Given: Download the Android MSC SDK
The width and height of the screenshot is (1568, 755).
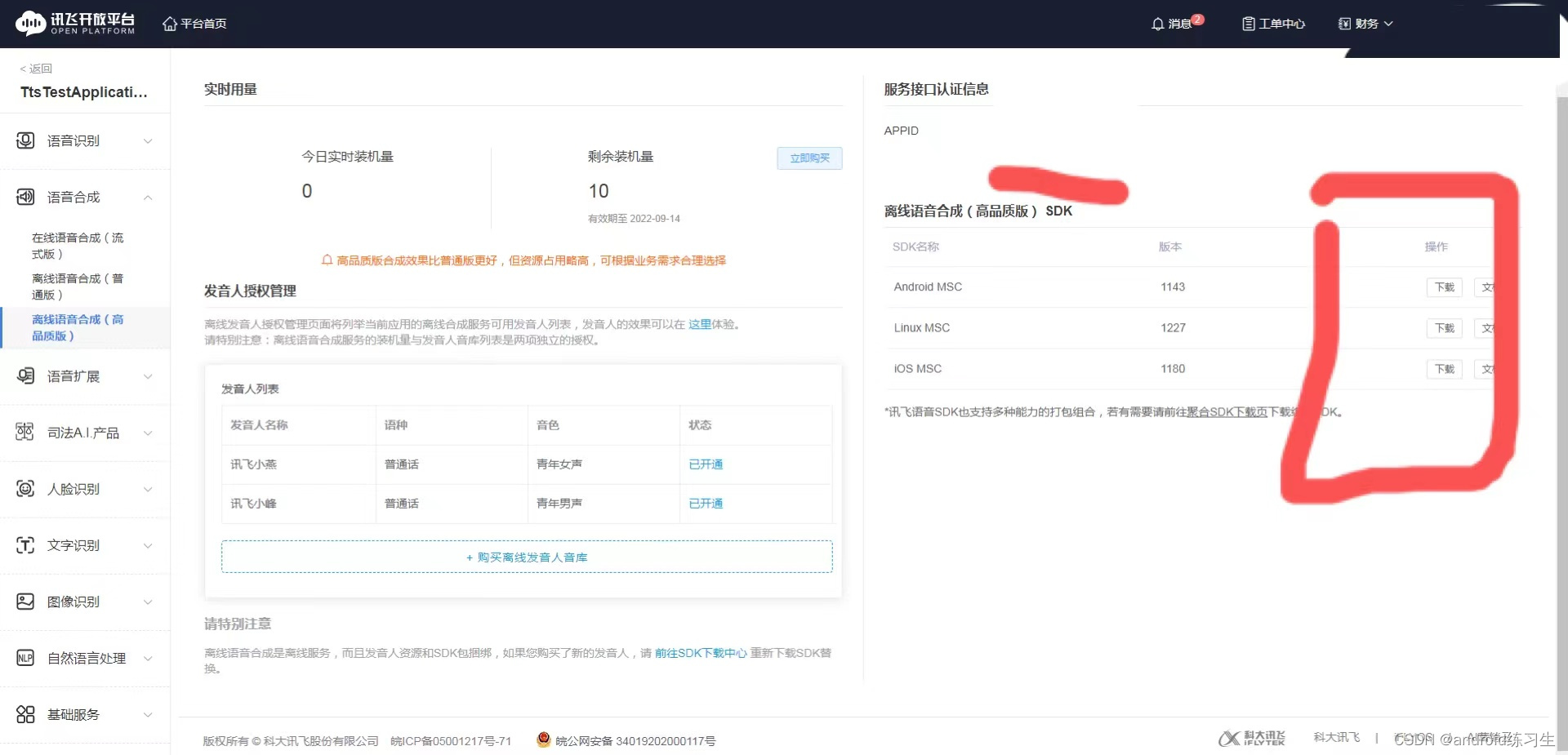Looking at the screenshot, I should pos(1444,287).
